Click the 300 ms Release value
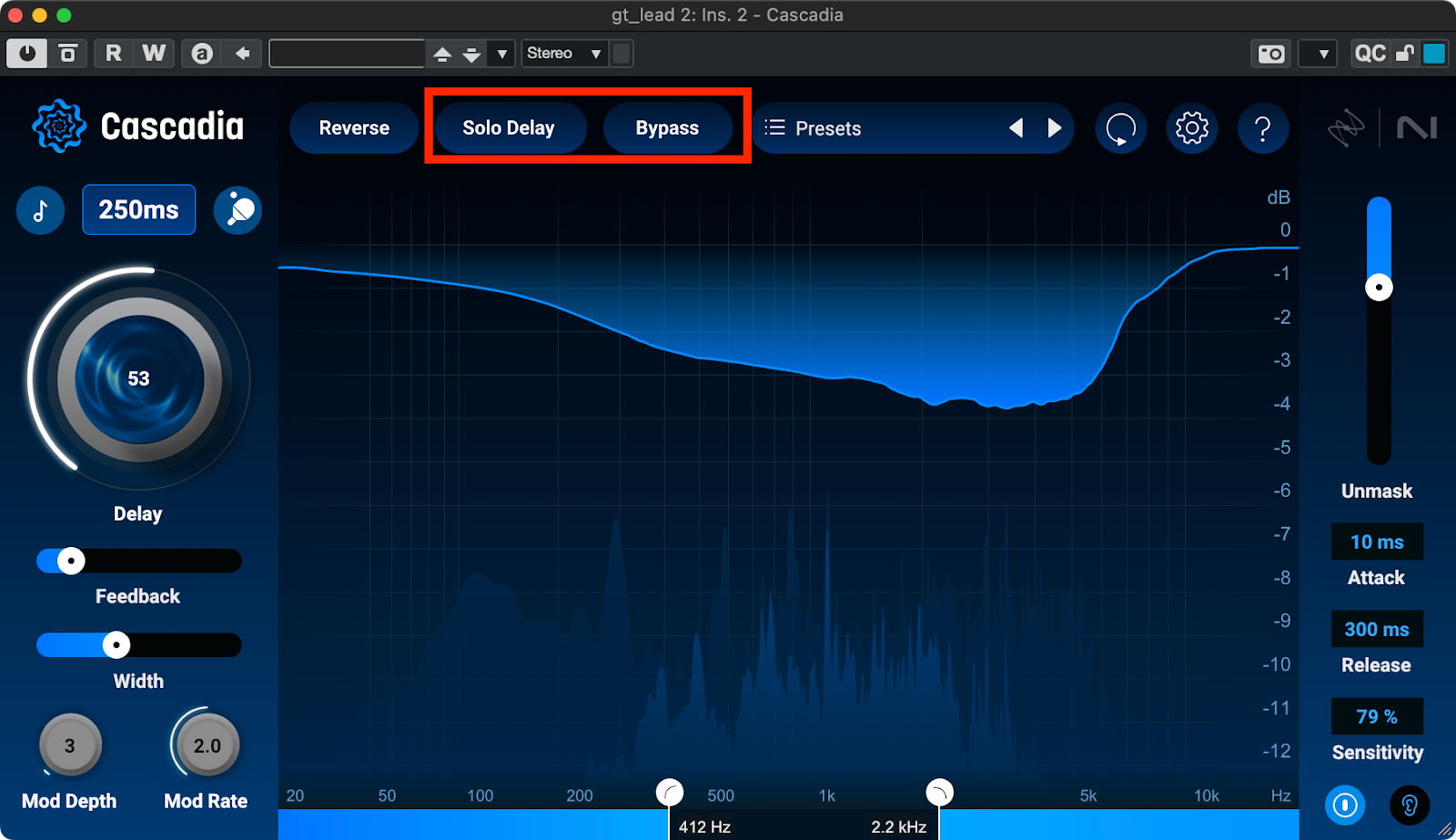 pos(1377,630)
